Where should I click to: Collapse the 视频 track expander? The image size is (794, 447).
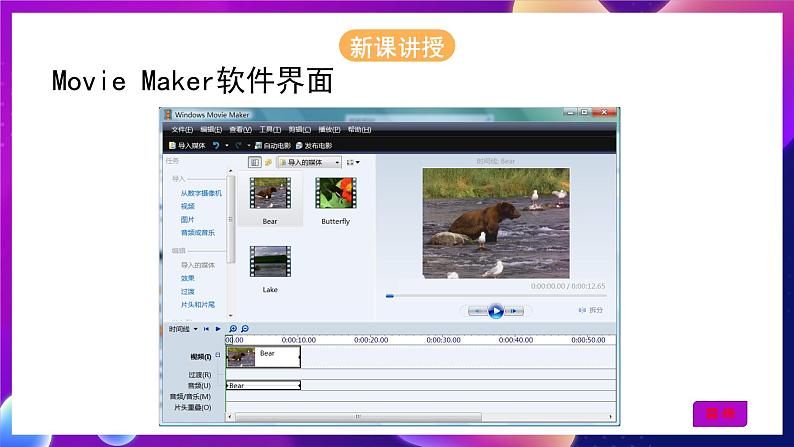pos(218,355)
